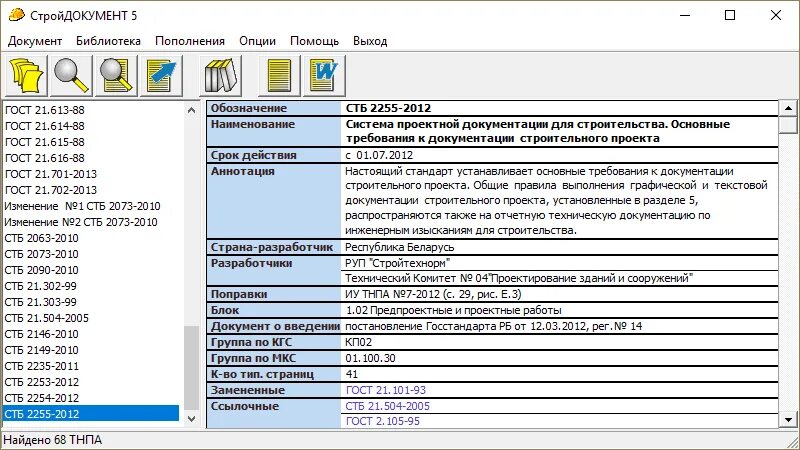The image size is (800, 450).
Task: Open the library books icon
Action: (220, 76)
